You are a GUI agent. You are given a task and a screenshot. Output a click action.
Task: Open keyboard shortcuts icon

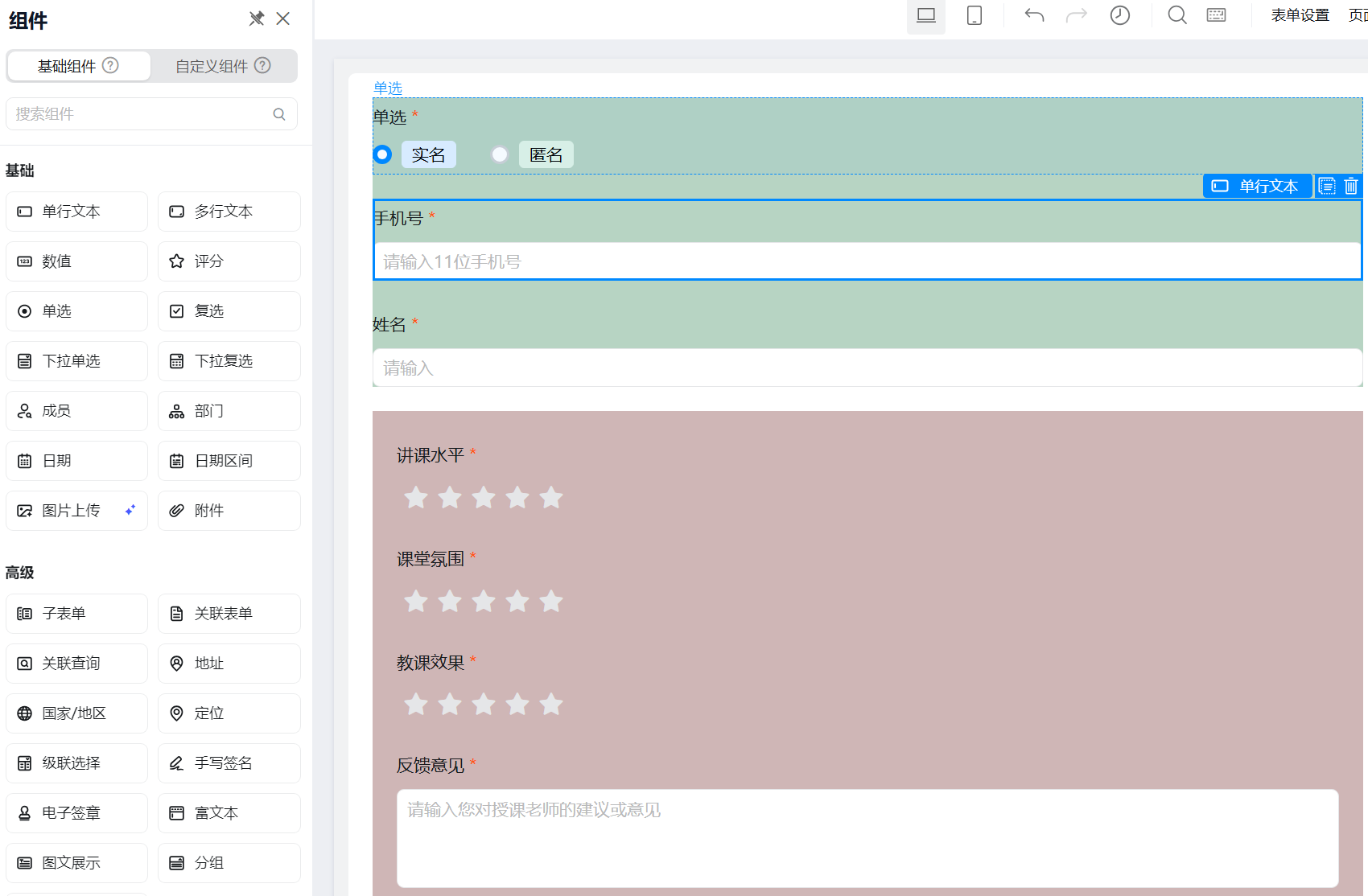1216,15
